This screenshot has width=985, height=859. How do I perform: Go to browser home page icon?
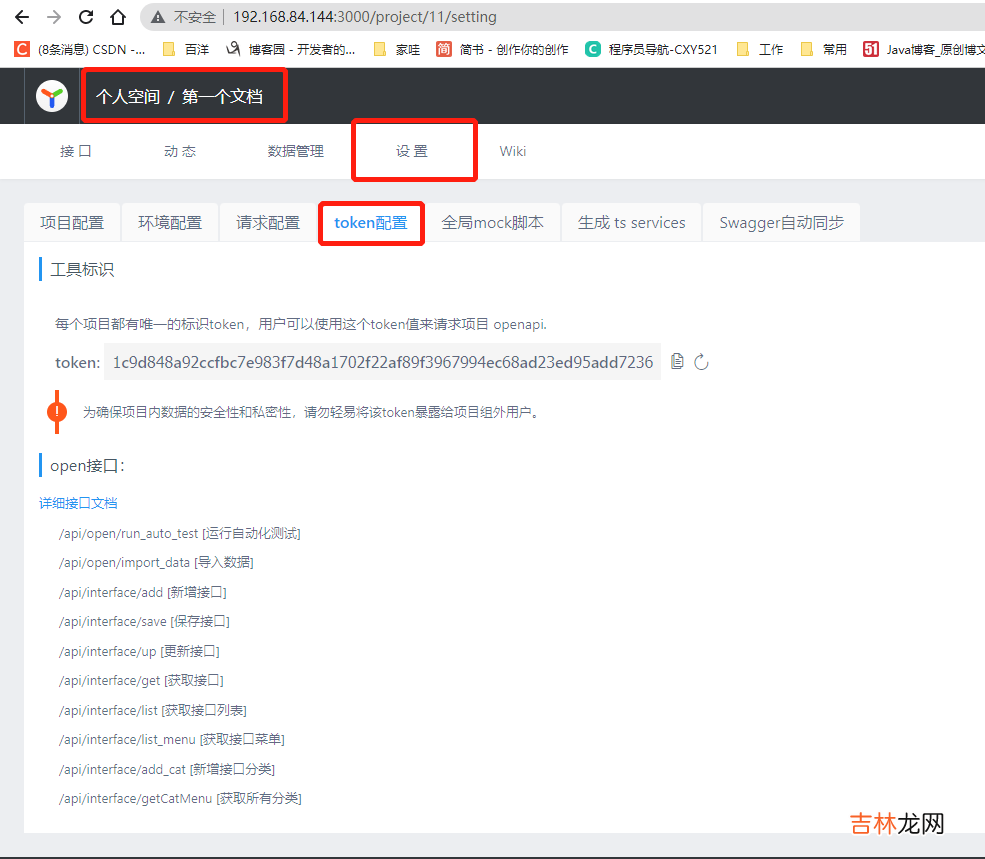tap(118, 17)
